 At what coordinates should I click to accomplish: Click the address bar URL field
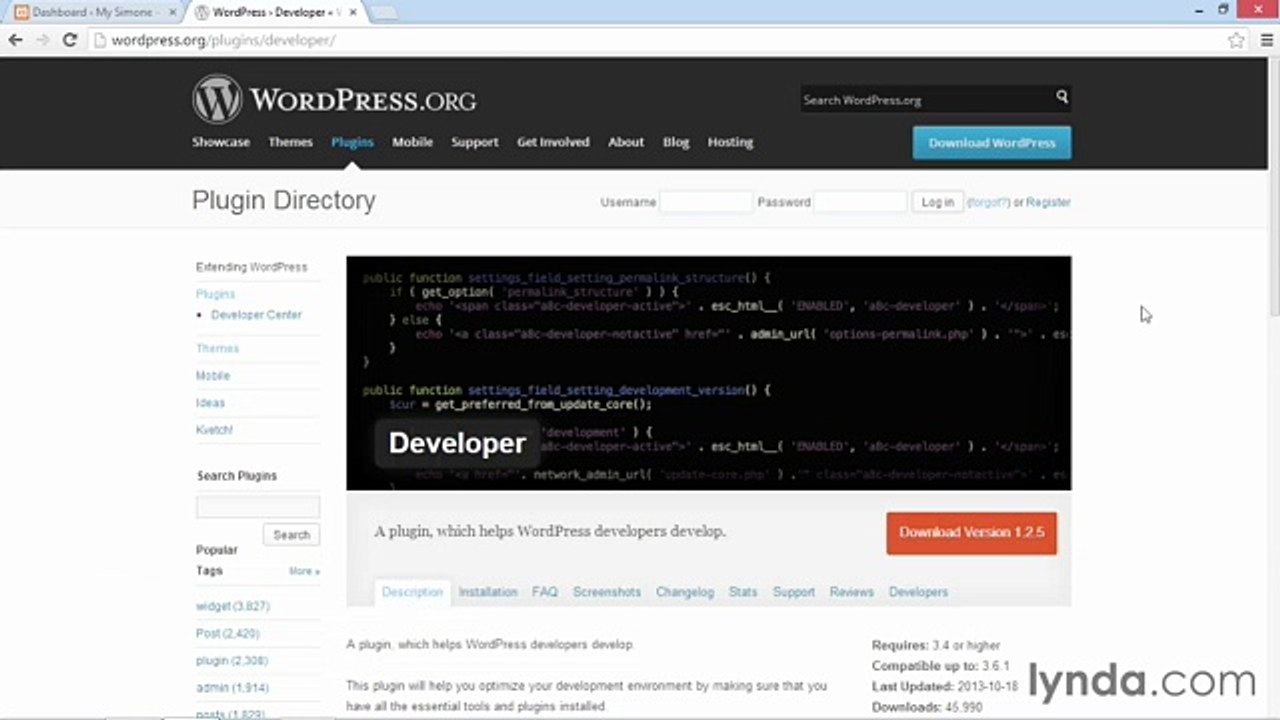click(660, 40)
